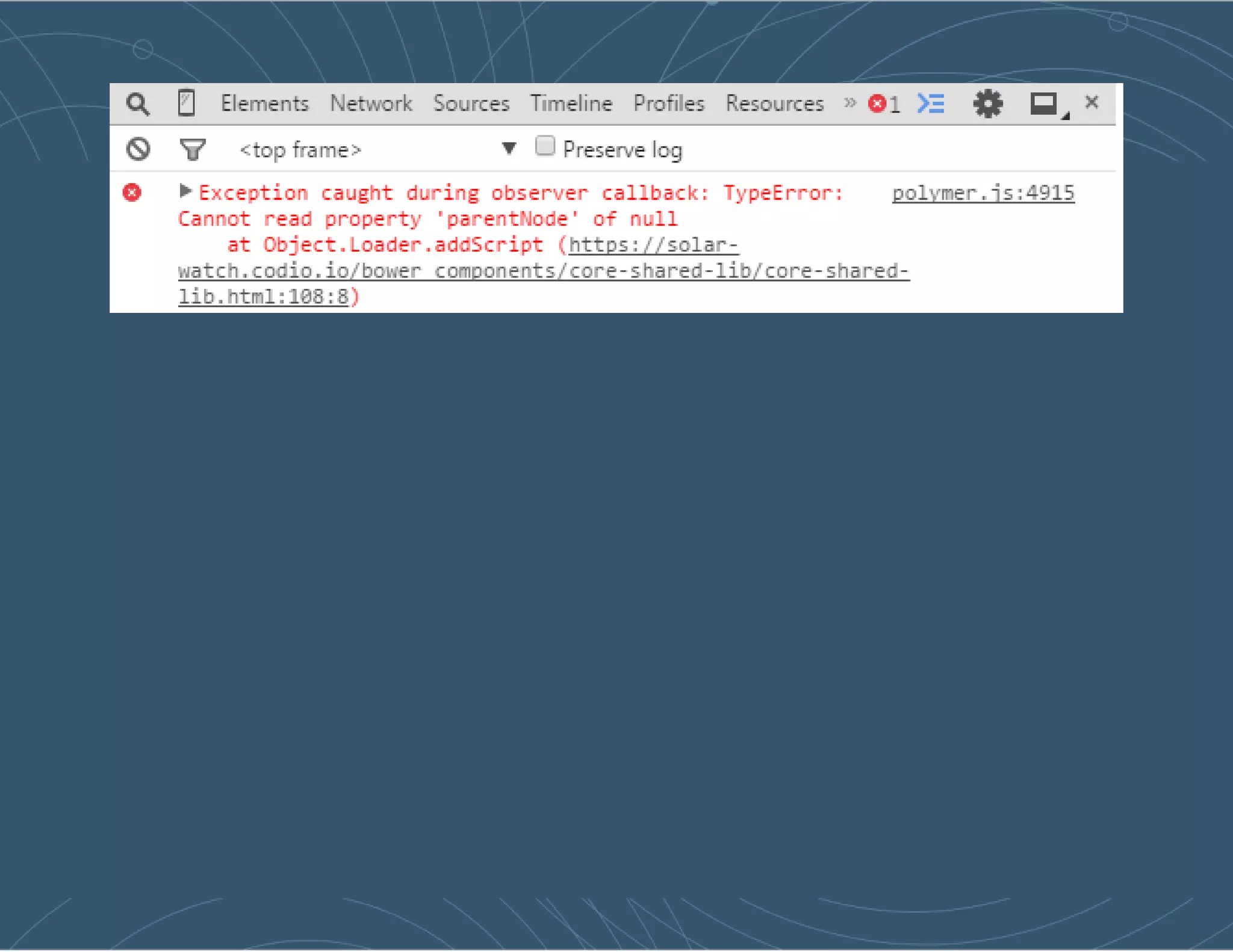Image resolution: width=1233 pixels, height=952 pixels.
Task: Go to the Timeline tab
Action: click(x=571, y=104)
